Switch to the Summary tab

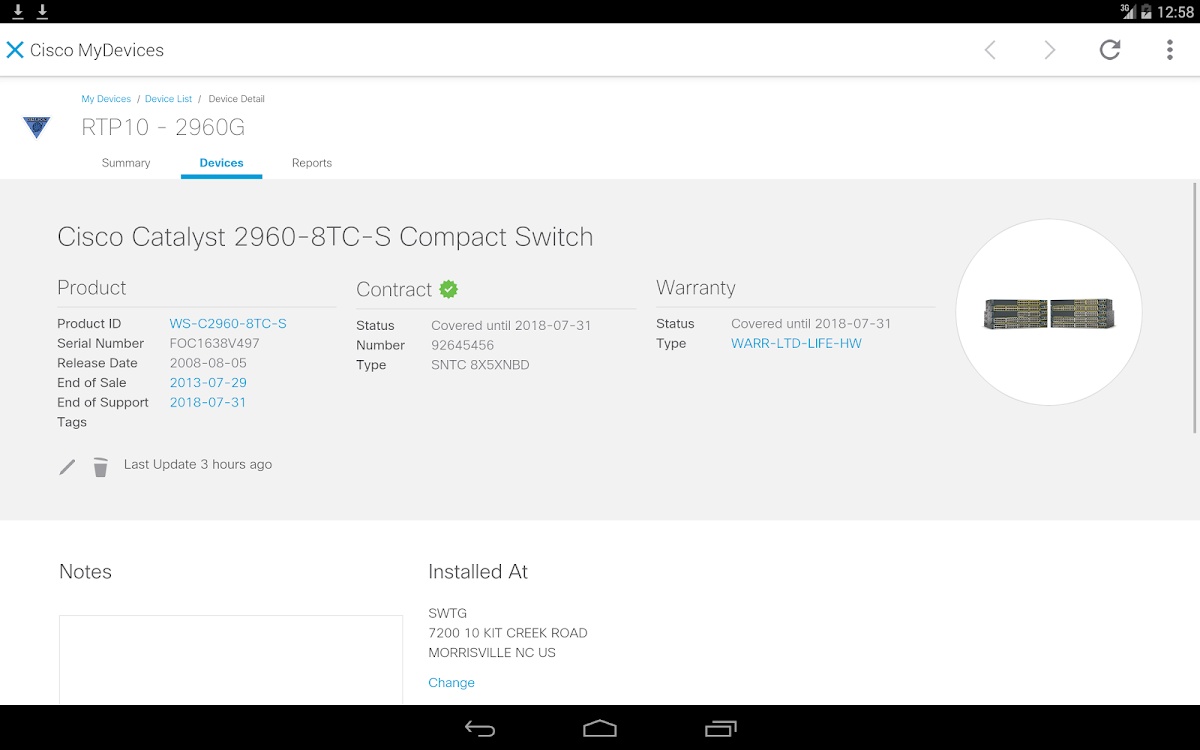pos(126,163)
